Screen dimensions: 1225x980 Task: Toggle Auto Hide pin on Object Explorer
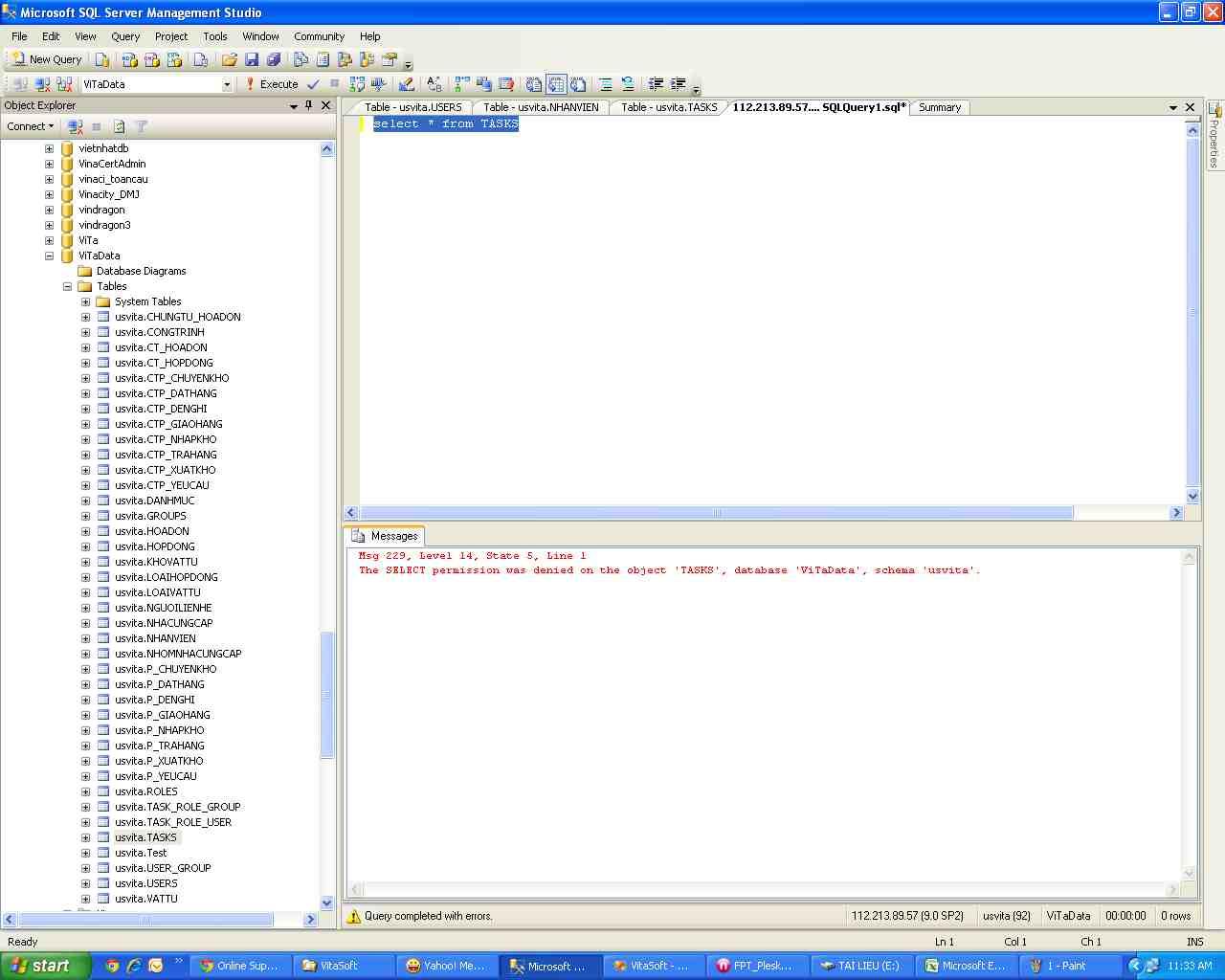(309, 105)
